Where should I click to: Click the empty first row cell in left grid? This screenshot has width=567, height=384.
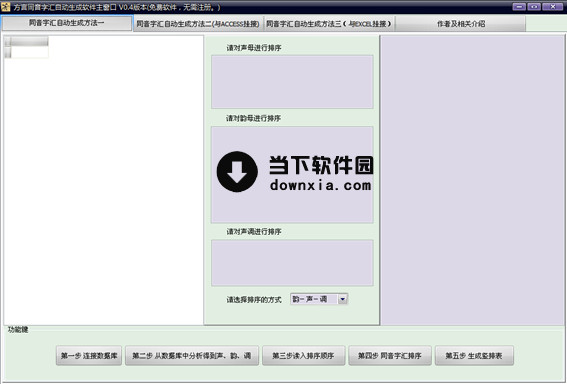tap(29, 52)
